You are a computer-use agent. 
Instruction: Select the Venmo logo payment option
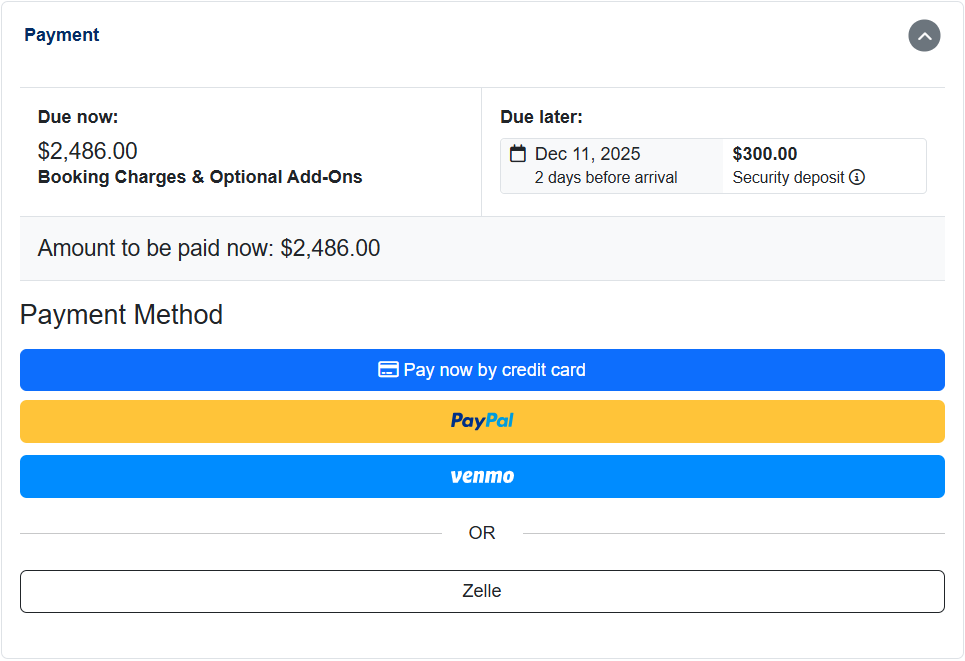coord(482,476)
